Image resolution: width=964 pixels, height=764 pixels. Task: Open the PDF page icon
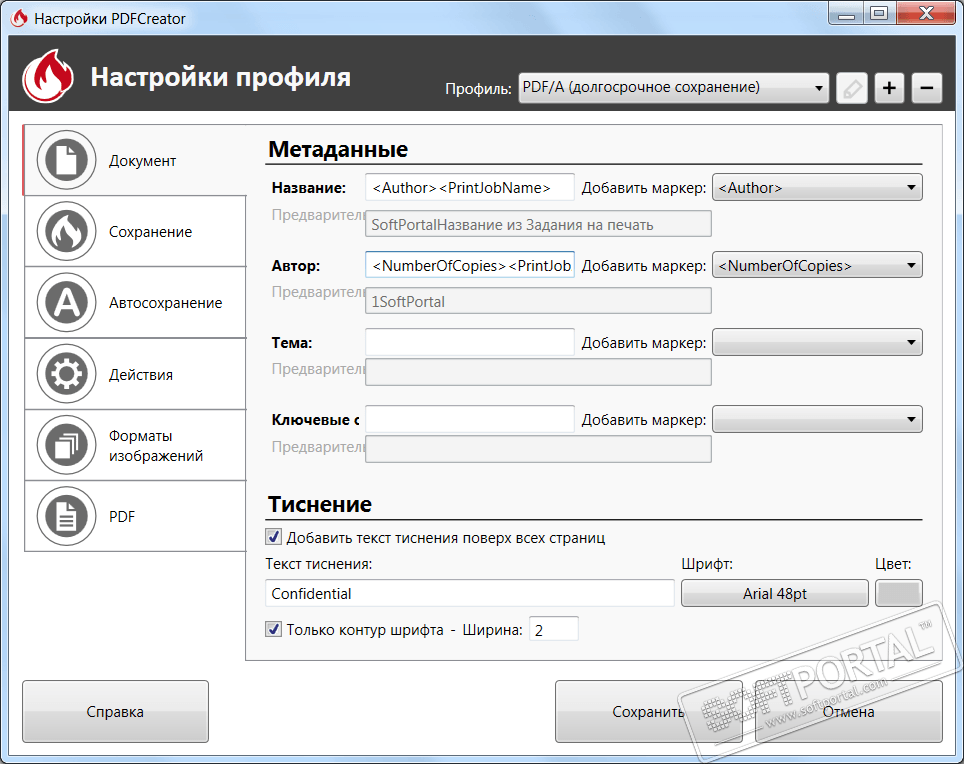66,516
